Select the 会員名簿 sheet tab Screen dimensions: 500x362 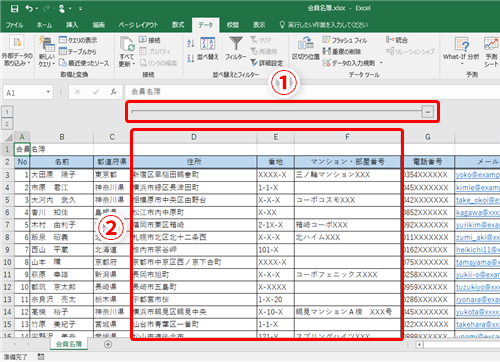click(69, 344)
